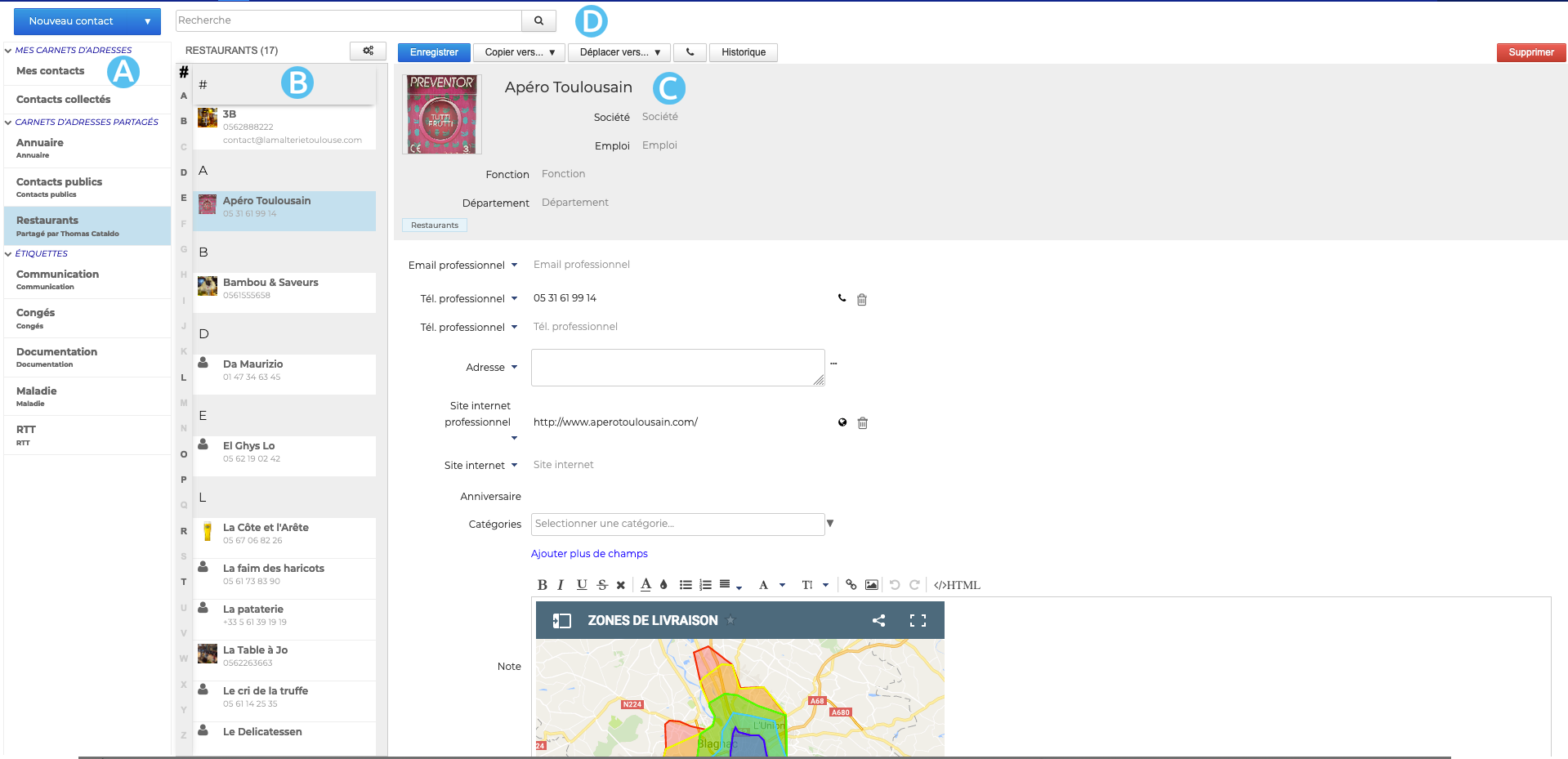Insert an image in the note editor

pos(872,585)
